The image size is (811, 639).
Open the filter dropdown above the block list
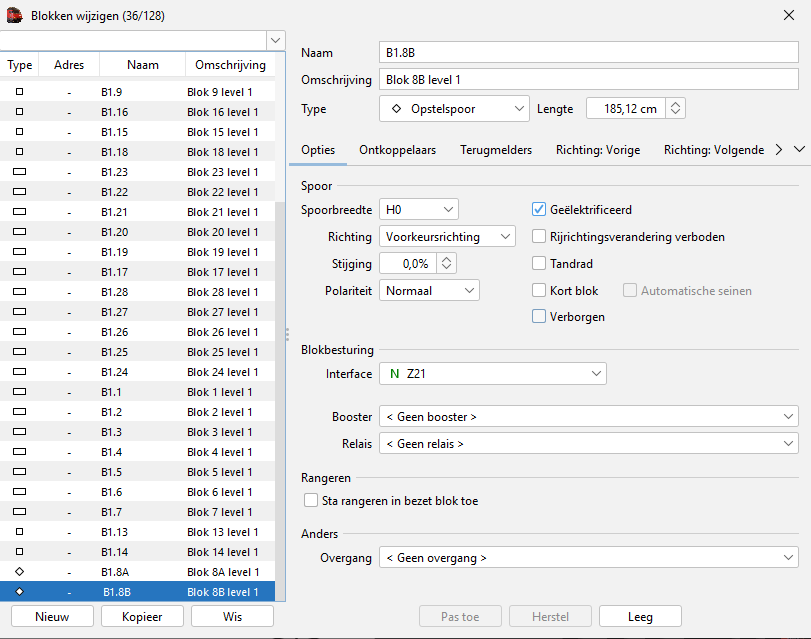(x=275, y=40)
